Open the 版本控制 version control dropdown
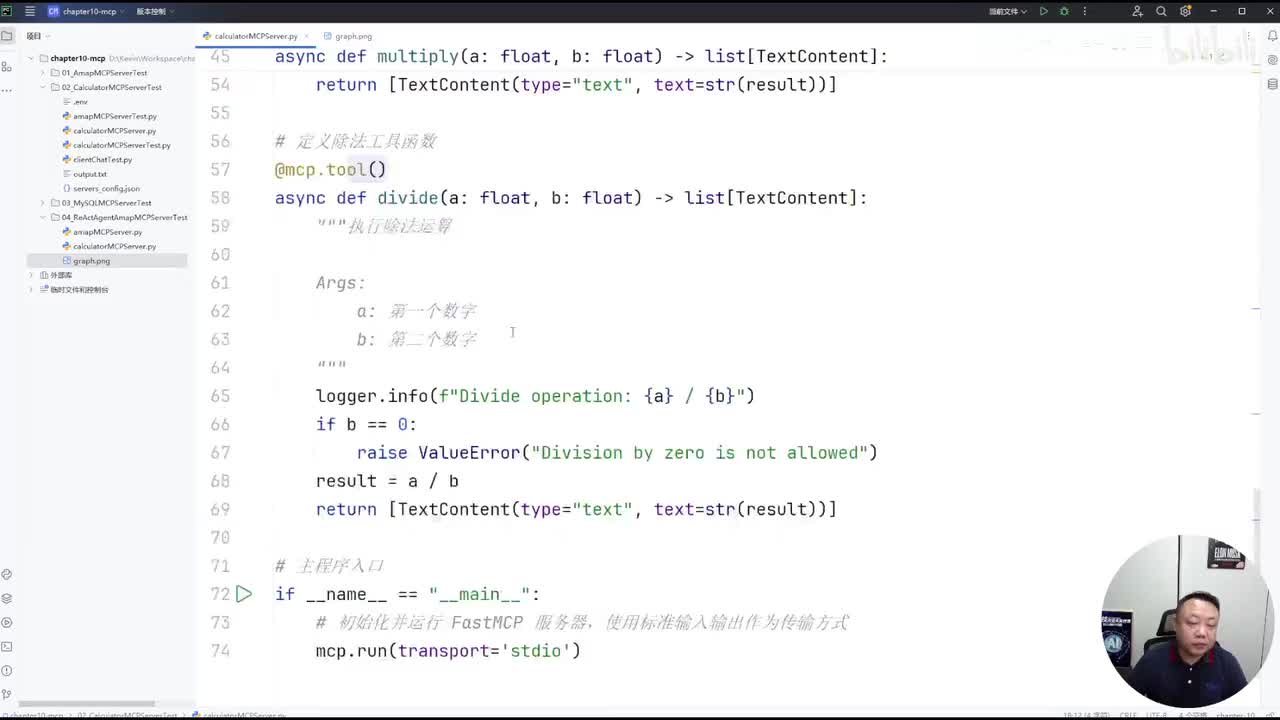This screenshot has width=1280, height=720. [154, 11]
